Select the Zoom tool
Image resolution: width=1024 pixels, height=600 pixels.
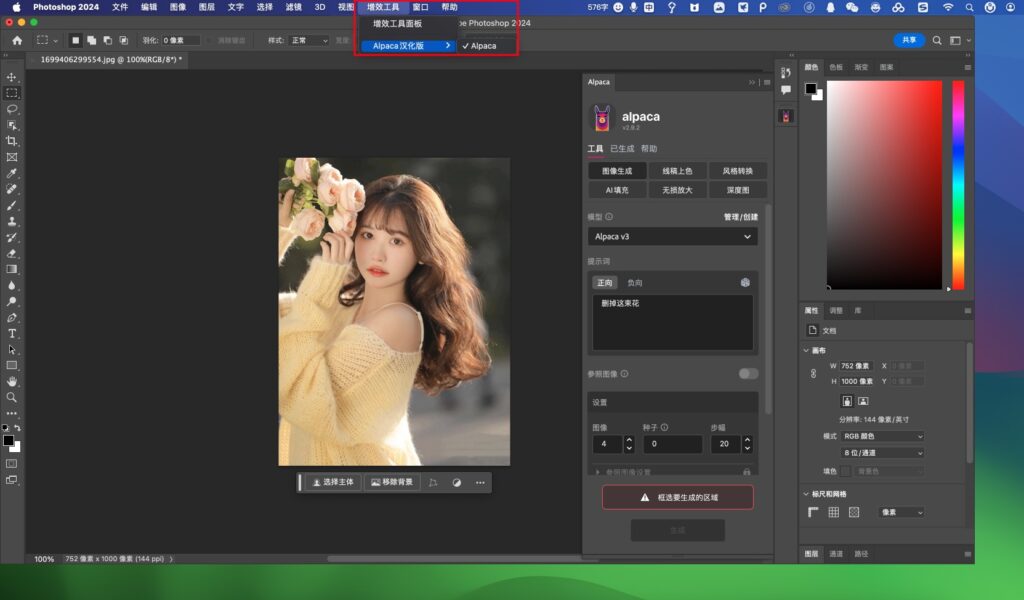pos(11,399)
